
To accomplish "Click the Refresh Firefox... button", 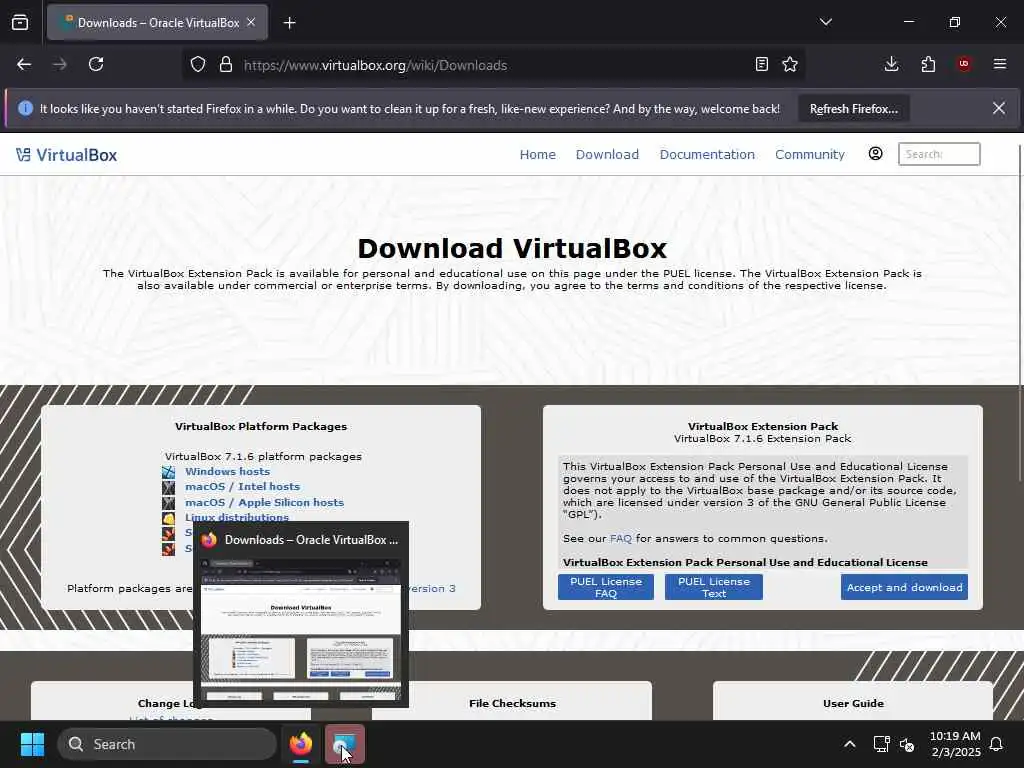I will point(854,109).
